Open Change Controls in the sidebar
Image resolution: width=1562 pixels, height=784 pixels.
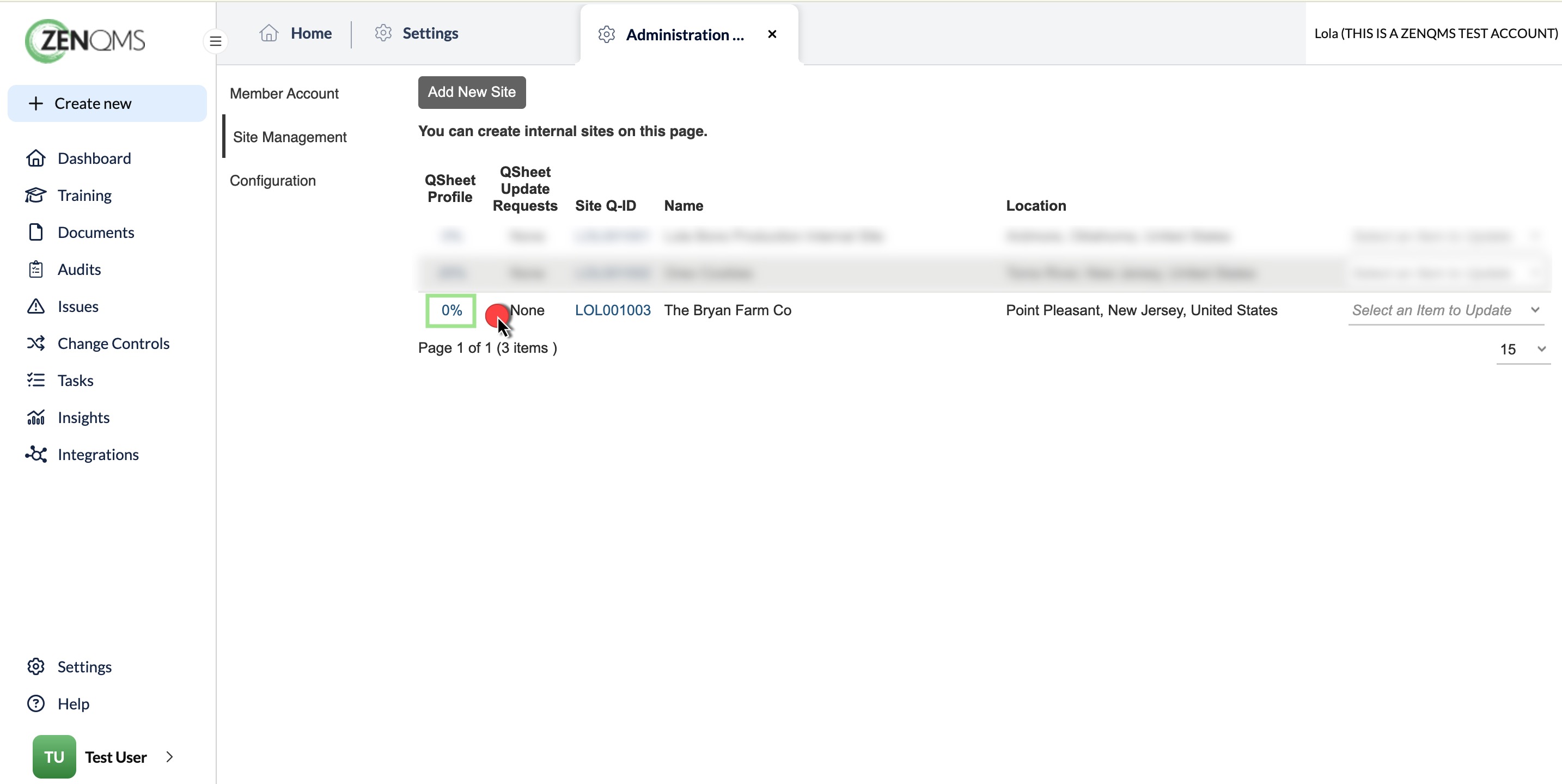tap(113, 343)
